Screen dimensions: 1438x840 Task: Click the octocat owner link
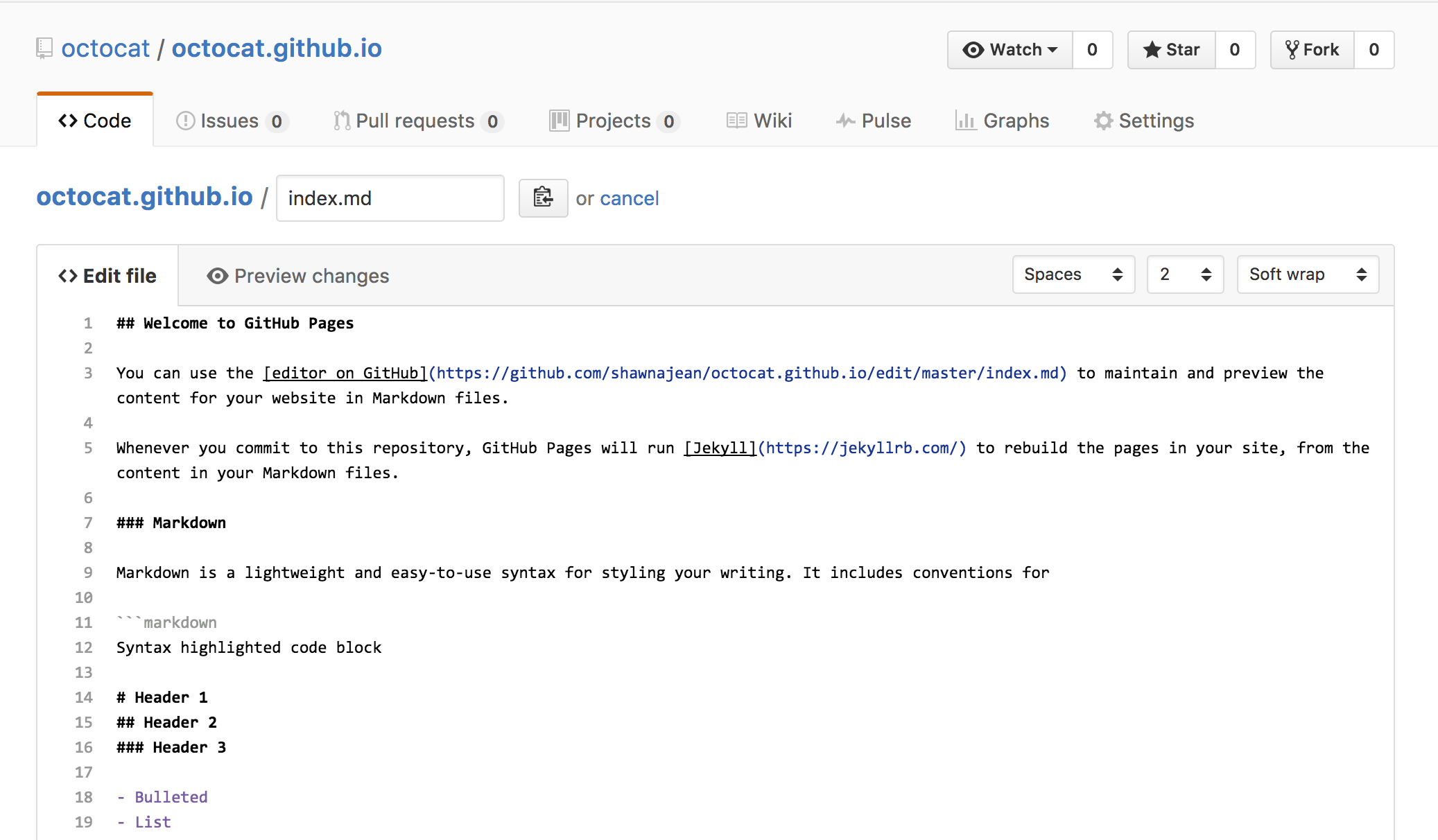click(x=105, y=49)
